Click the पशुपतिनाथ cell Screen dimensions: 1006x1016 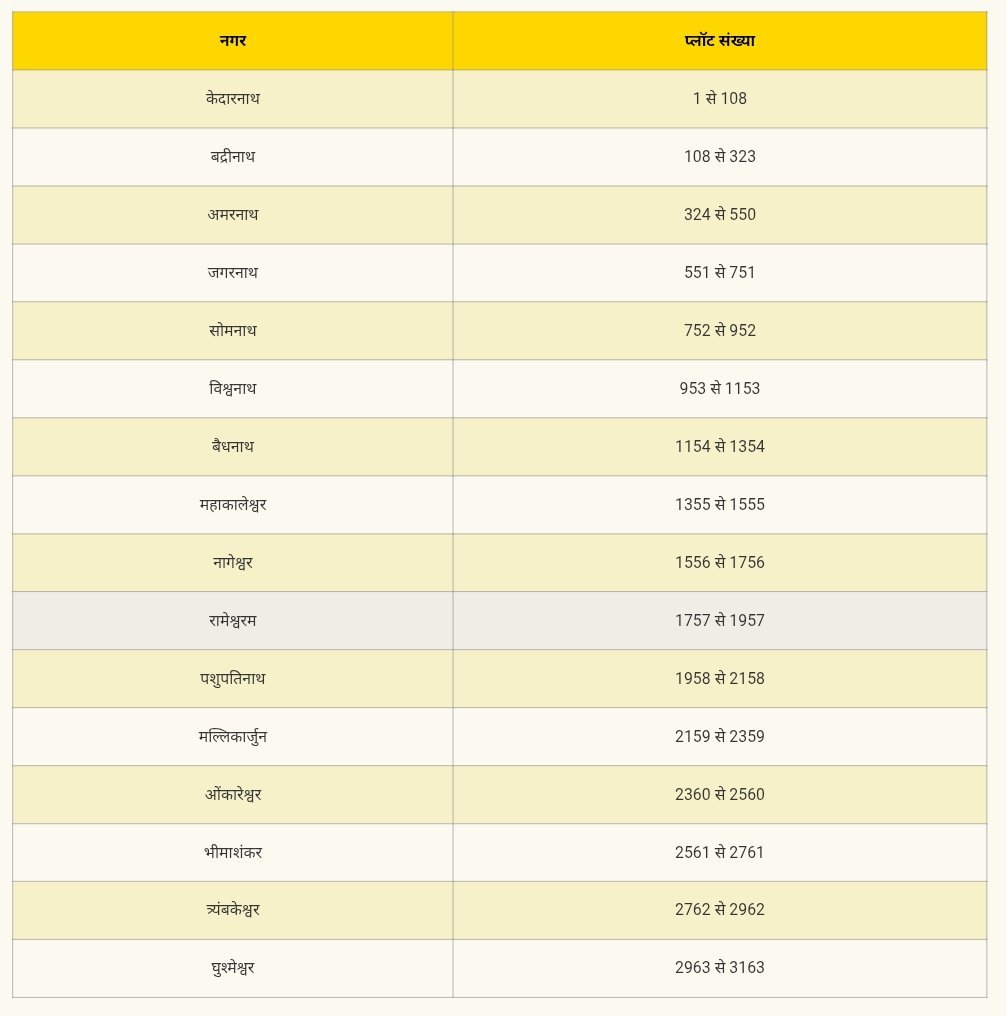233,678
